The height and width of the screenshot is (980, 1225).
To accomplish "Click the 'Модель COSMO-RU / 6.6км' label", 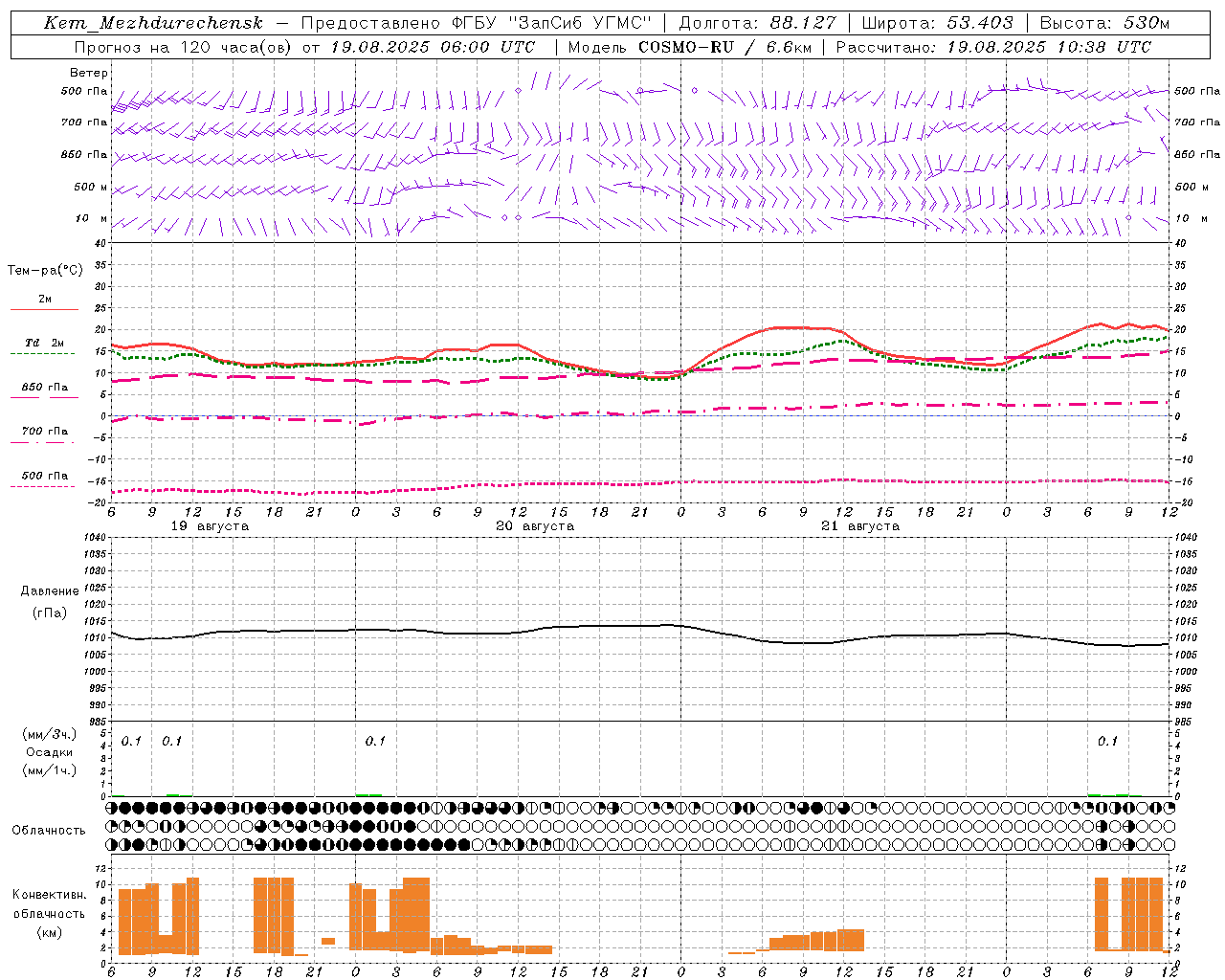I will point(690,47).
